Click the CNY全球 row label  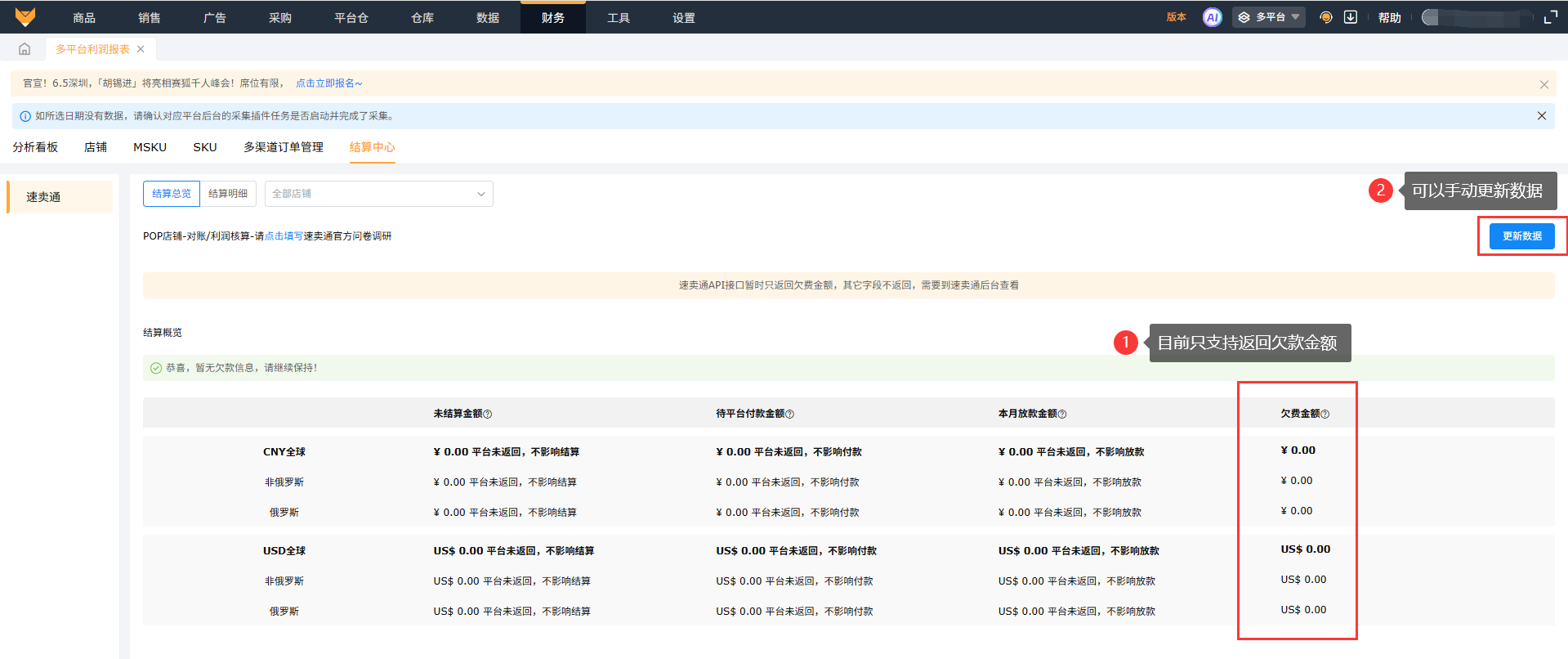tap(284, 452)
